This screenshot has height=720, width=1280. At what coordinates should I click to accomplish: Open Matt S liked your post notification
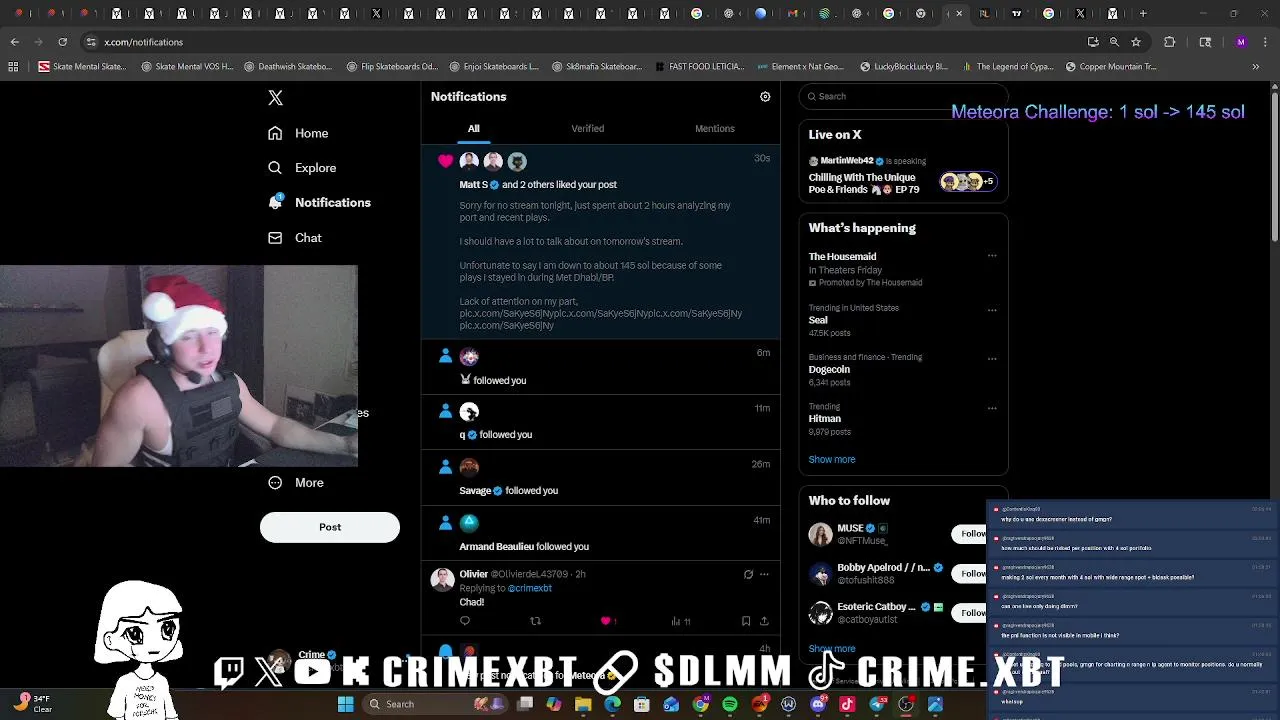601,241
